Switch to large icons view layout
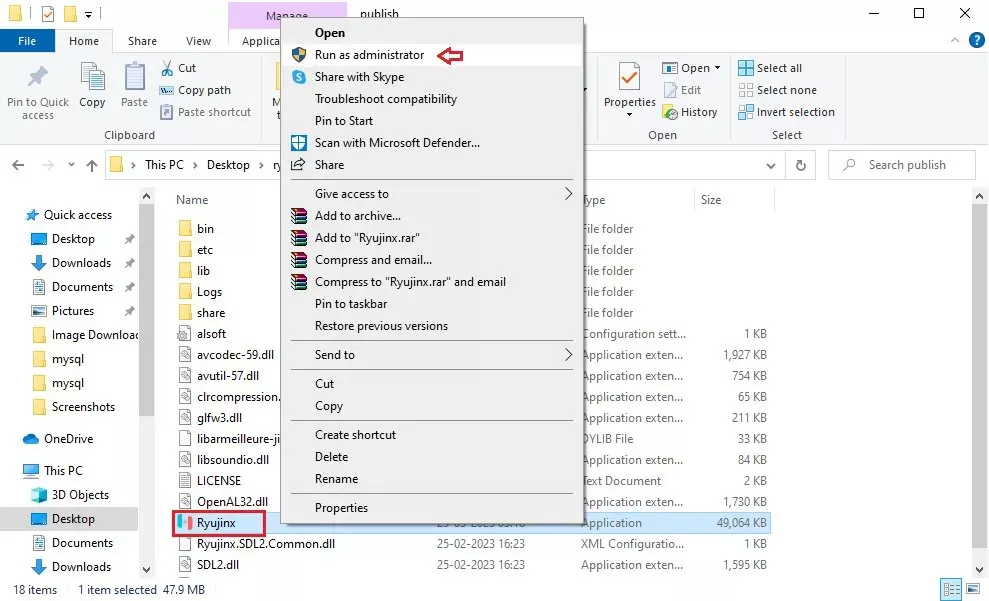Image resolution: width=989 pixels, height=601 pixels. pyautogui.click(x=973, y=590)
